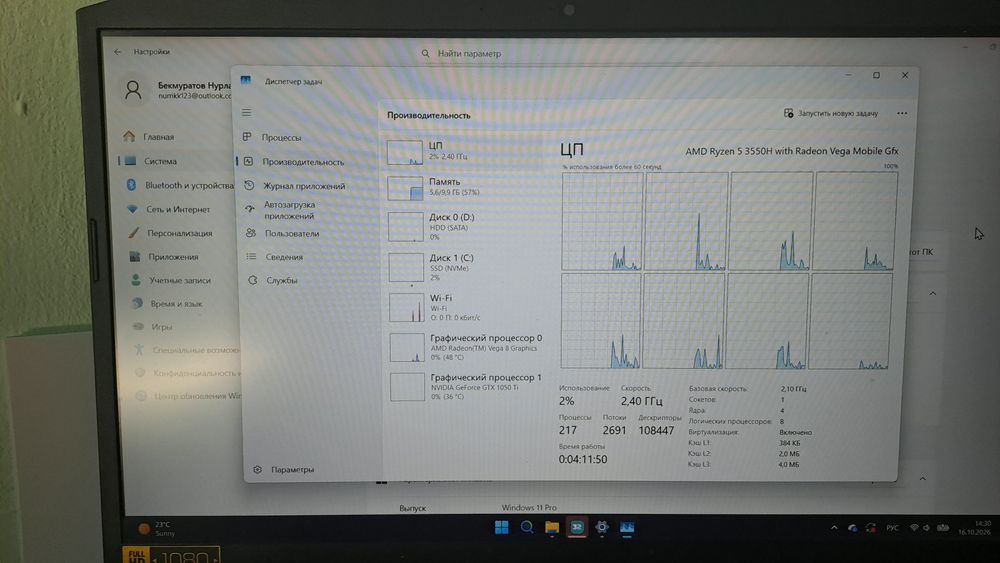Open the Windows Start button
Viewport: 1000px width, 563px height.
point(502,527)
